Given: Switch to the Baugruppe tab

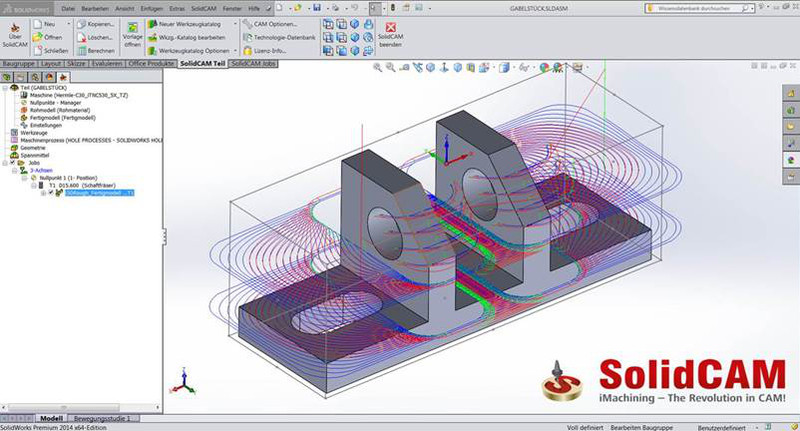Looking at the screenshot, I should [19, 64].
